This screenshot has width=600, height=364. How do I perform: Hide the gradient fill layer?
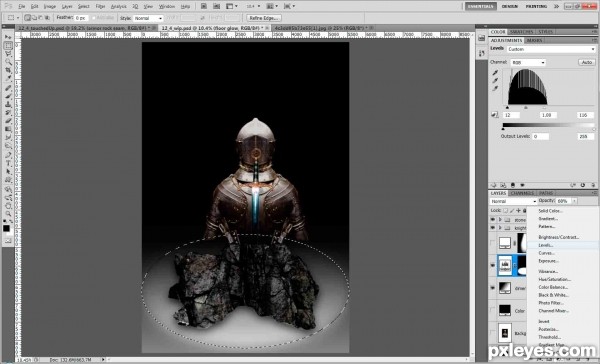(492, 287)
